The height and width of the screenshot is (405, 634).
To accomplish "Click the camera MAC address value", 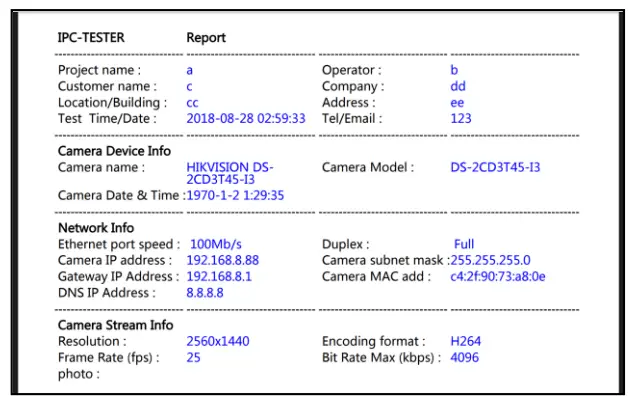I will click(x=498, y=276).
